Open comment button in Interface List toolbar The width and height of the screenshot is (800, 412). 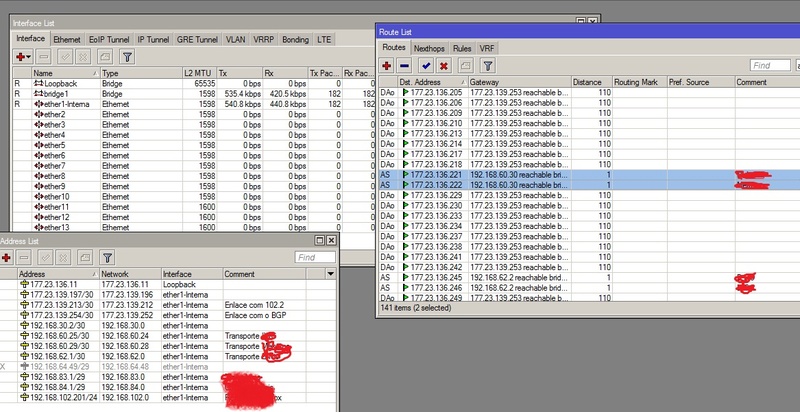click(x=105, y=56)
